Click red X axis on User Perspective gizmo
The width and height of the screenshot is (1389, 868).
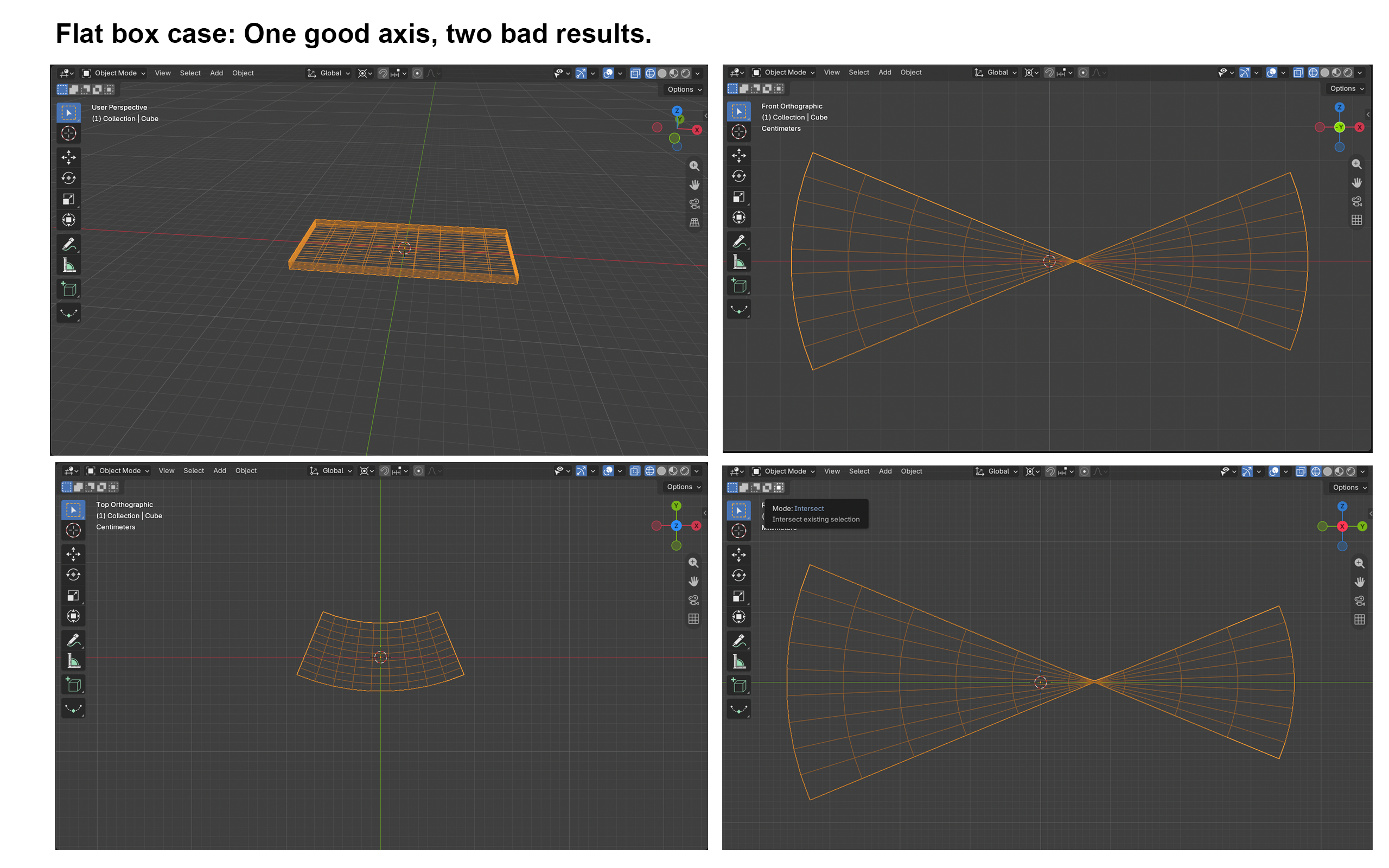point(697,130)
